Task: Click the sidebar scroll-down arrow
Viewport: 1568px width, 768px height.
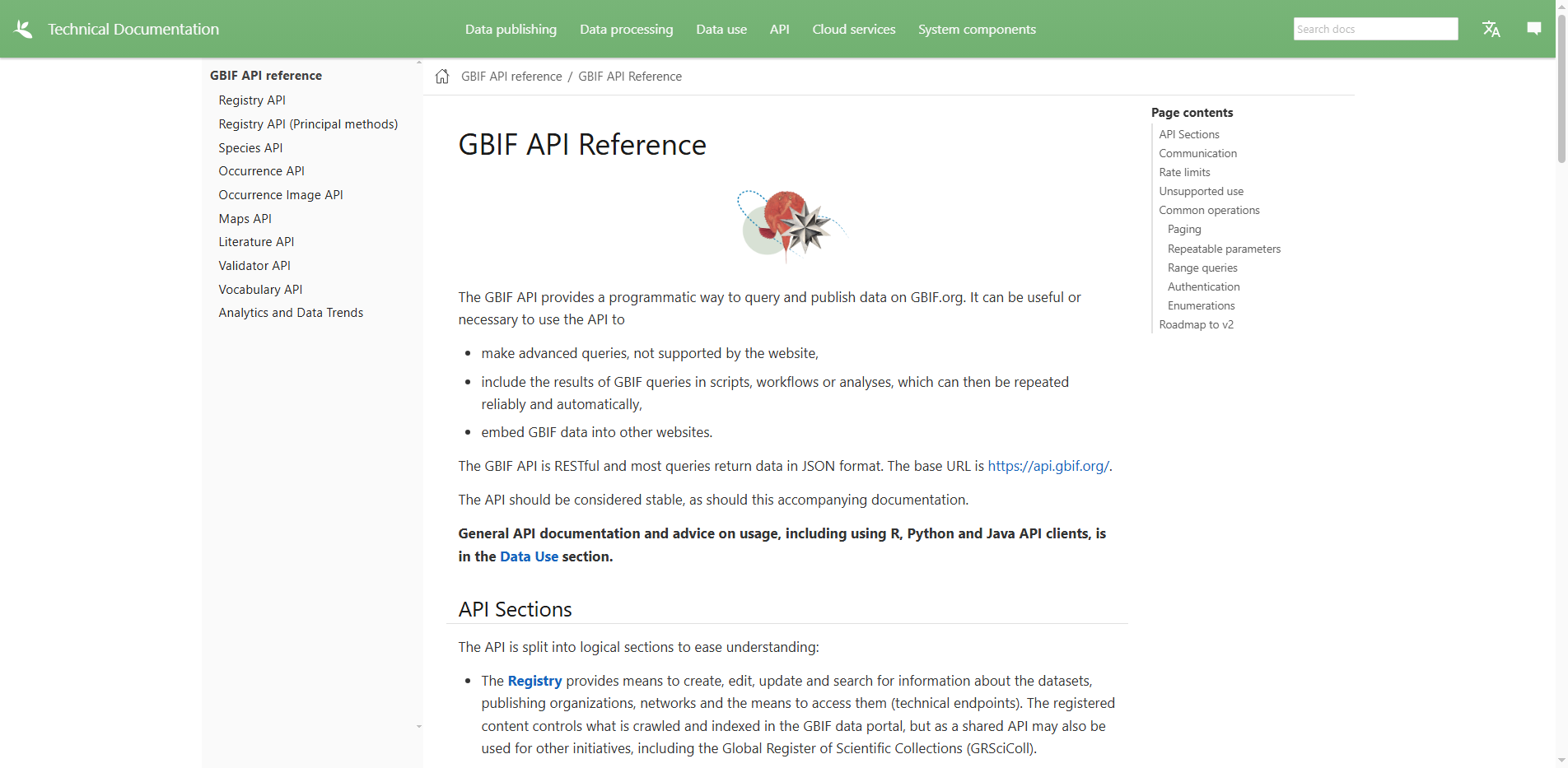Action: 418,727
